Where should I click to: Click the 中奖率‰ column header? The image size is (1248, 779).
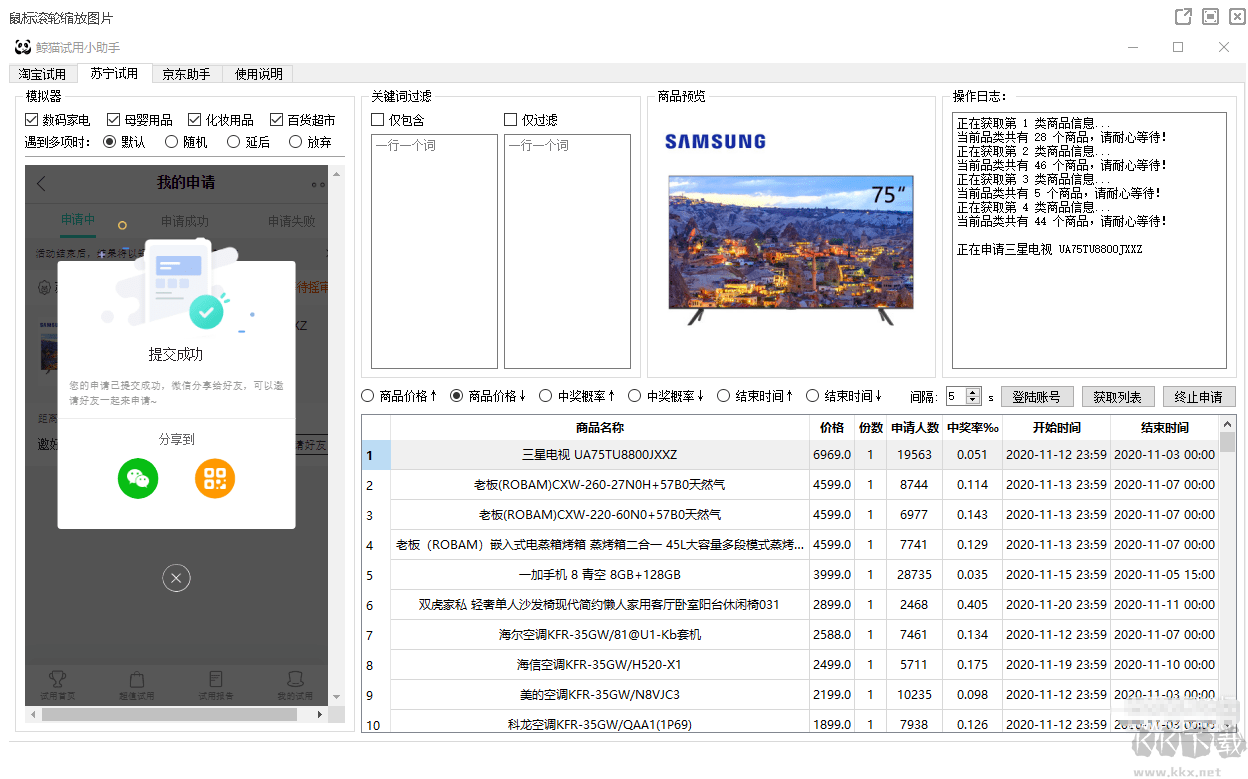pyautogui.click(x=973, y=427)
